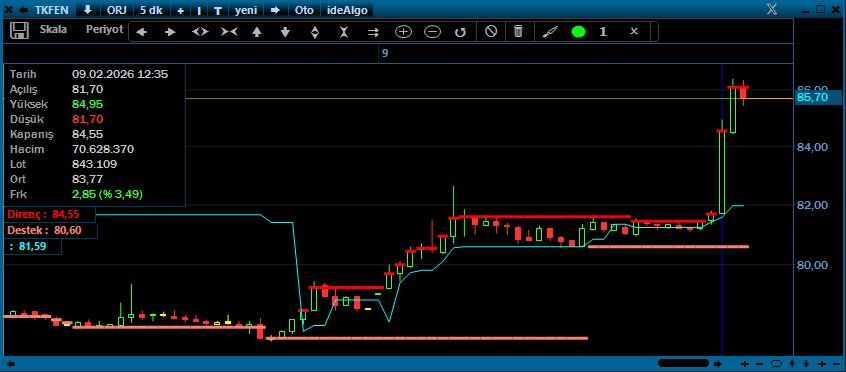
Task: Click the bottom-left scroll left arrow
Action: coord(10,364)
